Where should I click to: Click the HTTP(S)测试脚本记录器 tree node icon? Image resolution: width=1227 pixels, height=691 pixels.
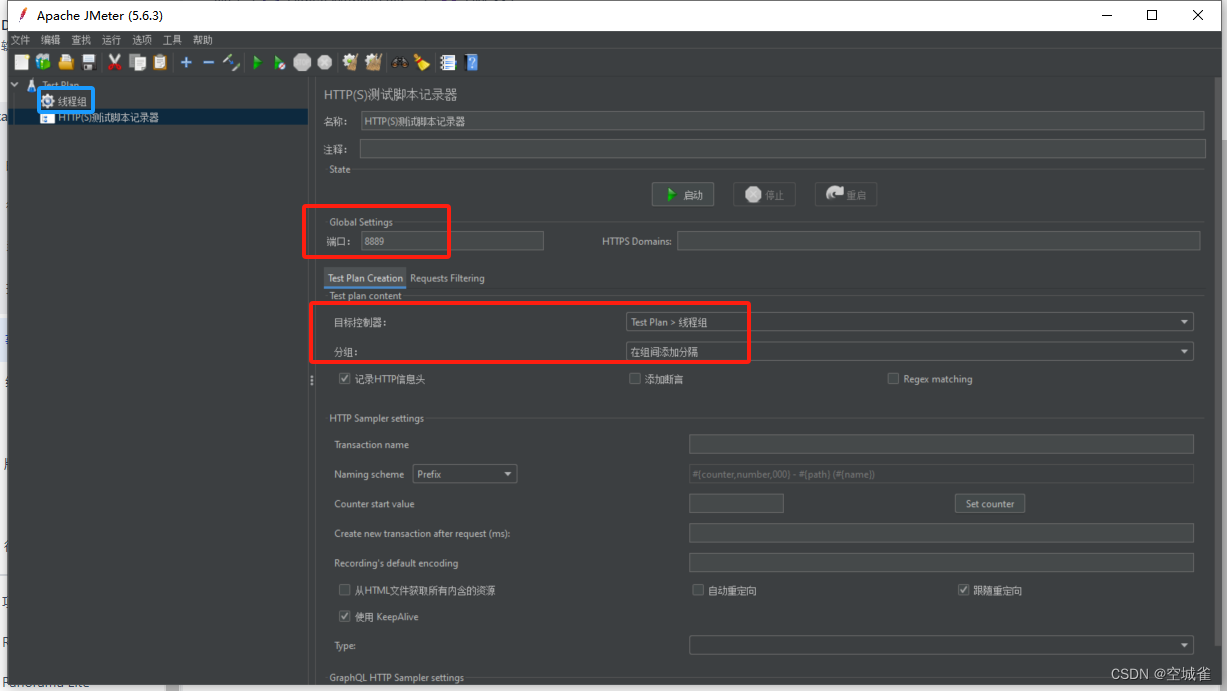click(x=47, y=118)
